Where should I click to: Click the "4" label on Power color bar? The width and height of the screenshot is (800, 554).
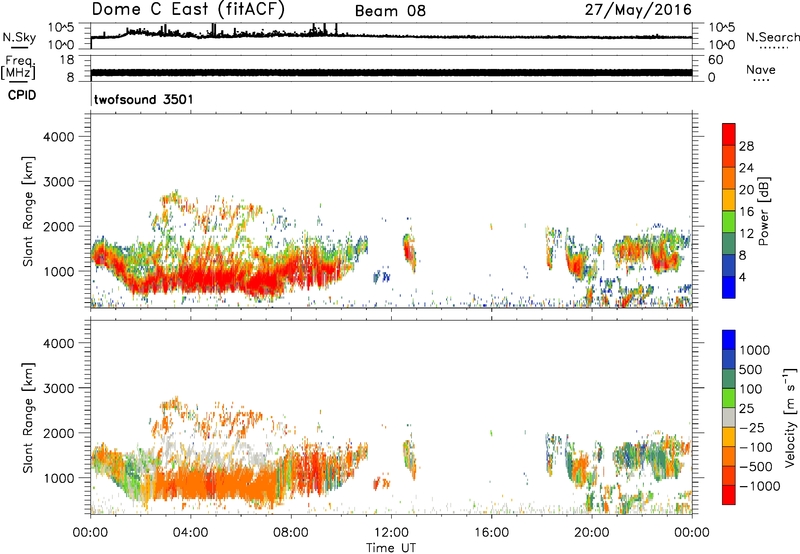742,278
